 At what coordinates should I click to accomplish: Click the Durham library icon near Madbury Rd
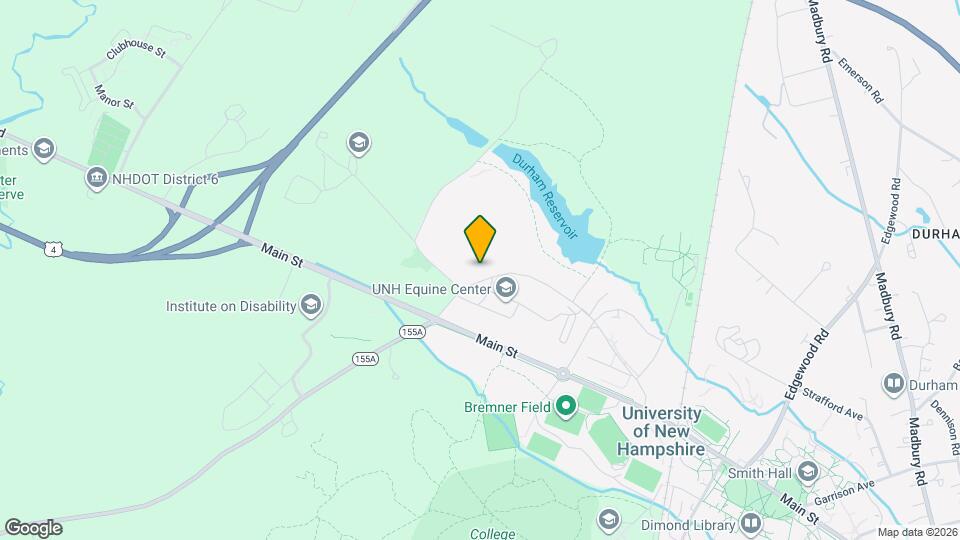(x=894, y=384)
